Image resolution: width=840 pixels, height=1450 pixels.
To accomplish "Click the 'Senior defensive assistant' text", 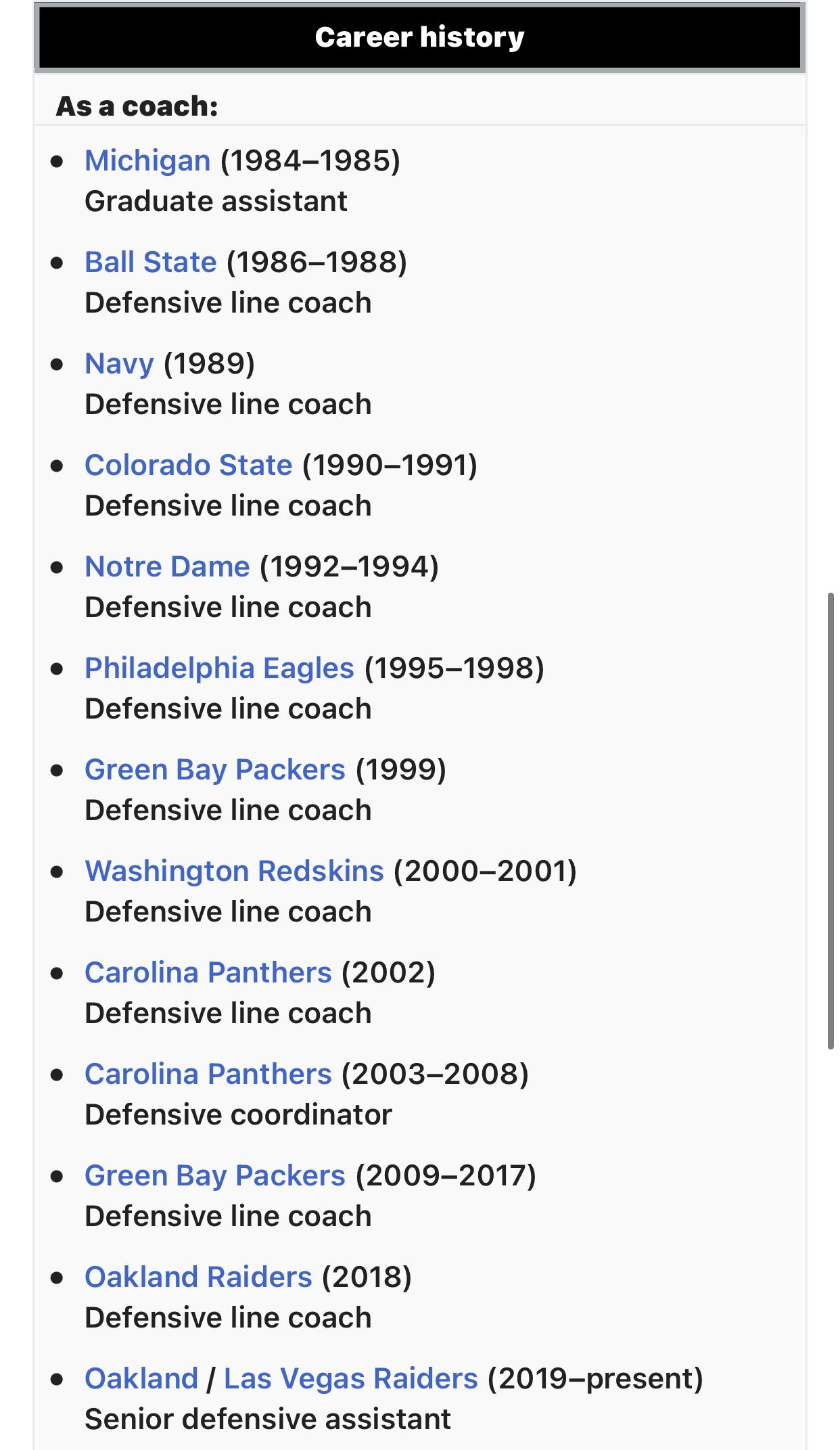I will (268, 1420).
